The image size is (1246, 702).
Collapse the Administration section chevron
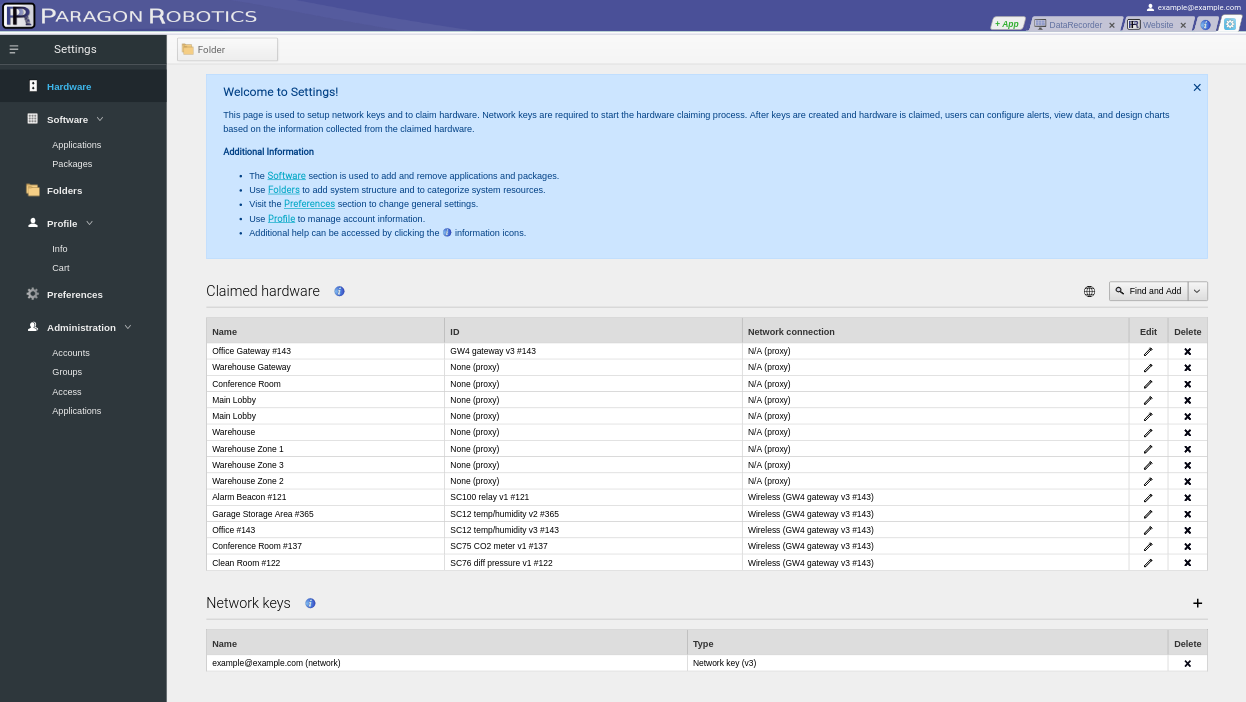(x=128, y=327)
